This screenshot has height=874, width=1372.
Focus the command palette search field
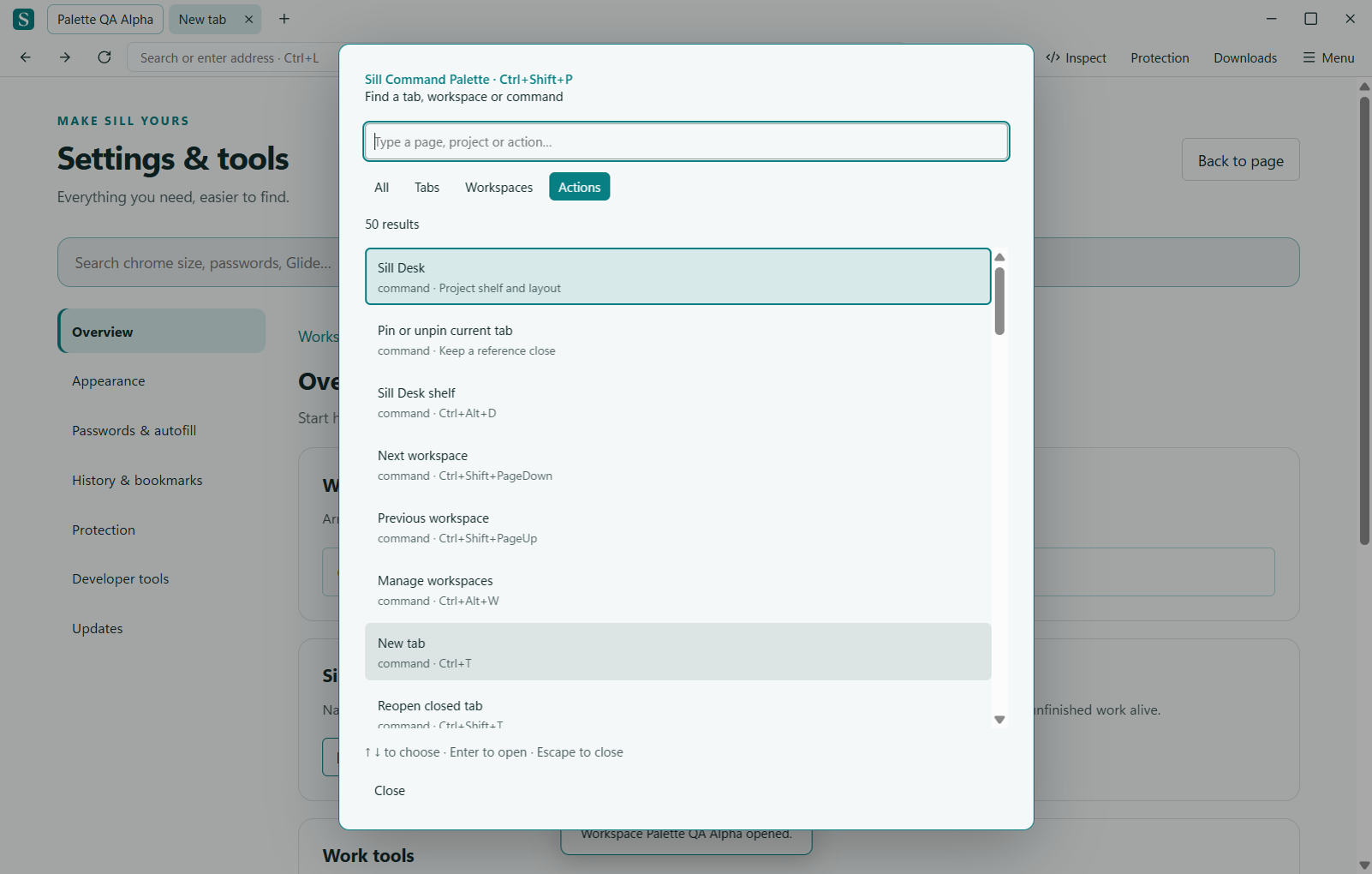coord(686,141)
